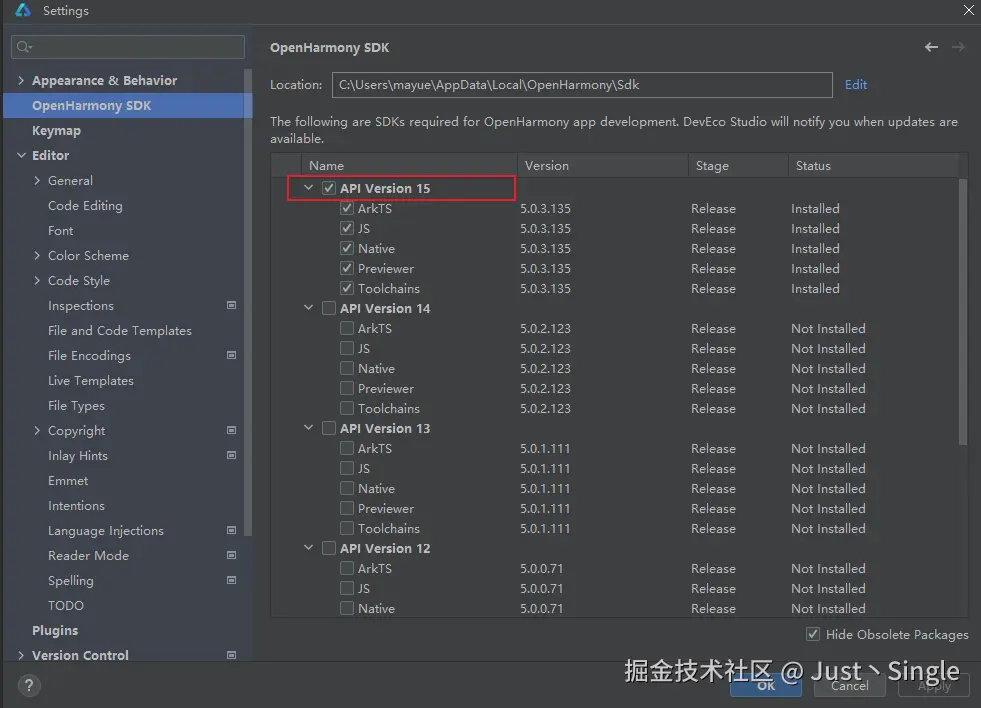Uncheck Toolchains 5.0.3.135 checkbox
The height and width of the screenshot is (708, 981).
pos(347,288)
